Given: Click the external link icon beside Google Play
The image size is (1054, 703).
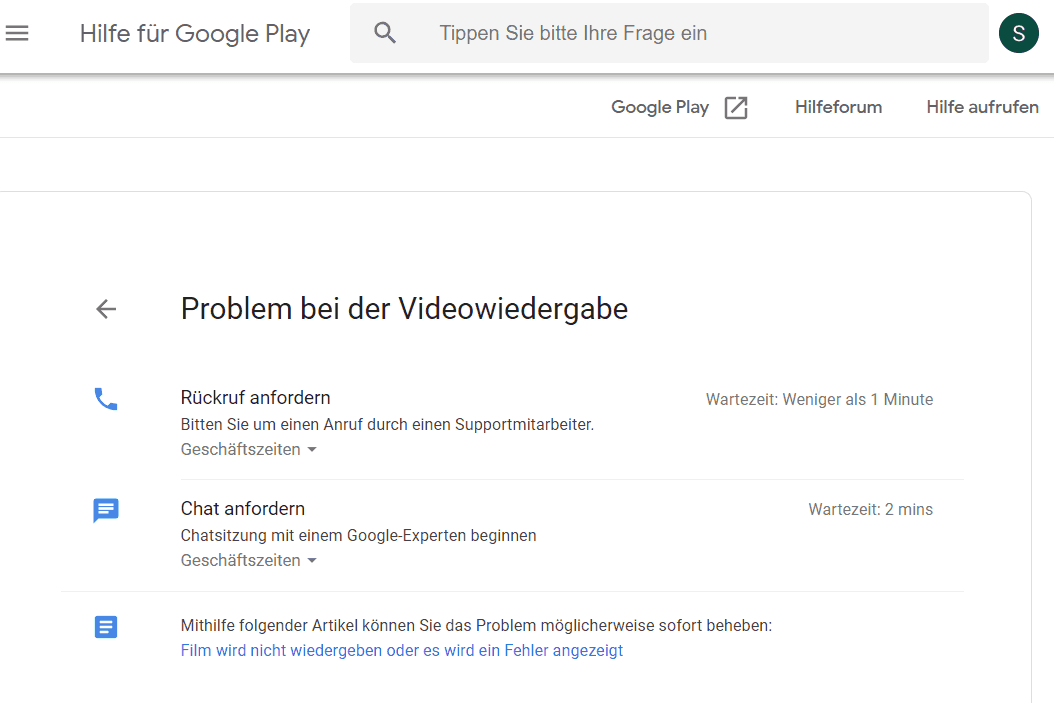Looking at the screenshot, I should tap(736, 108).
